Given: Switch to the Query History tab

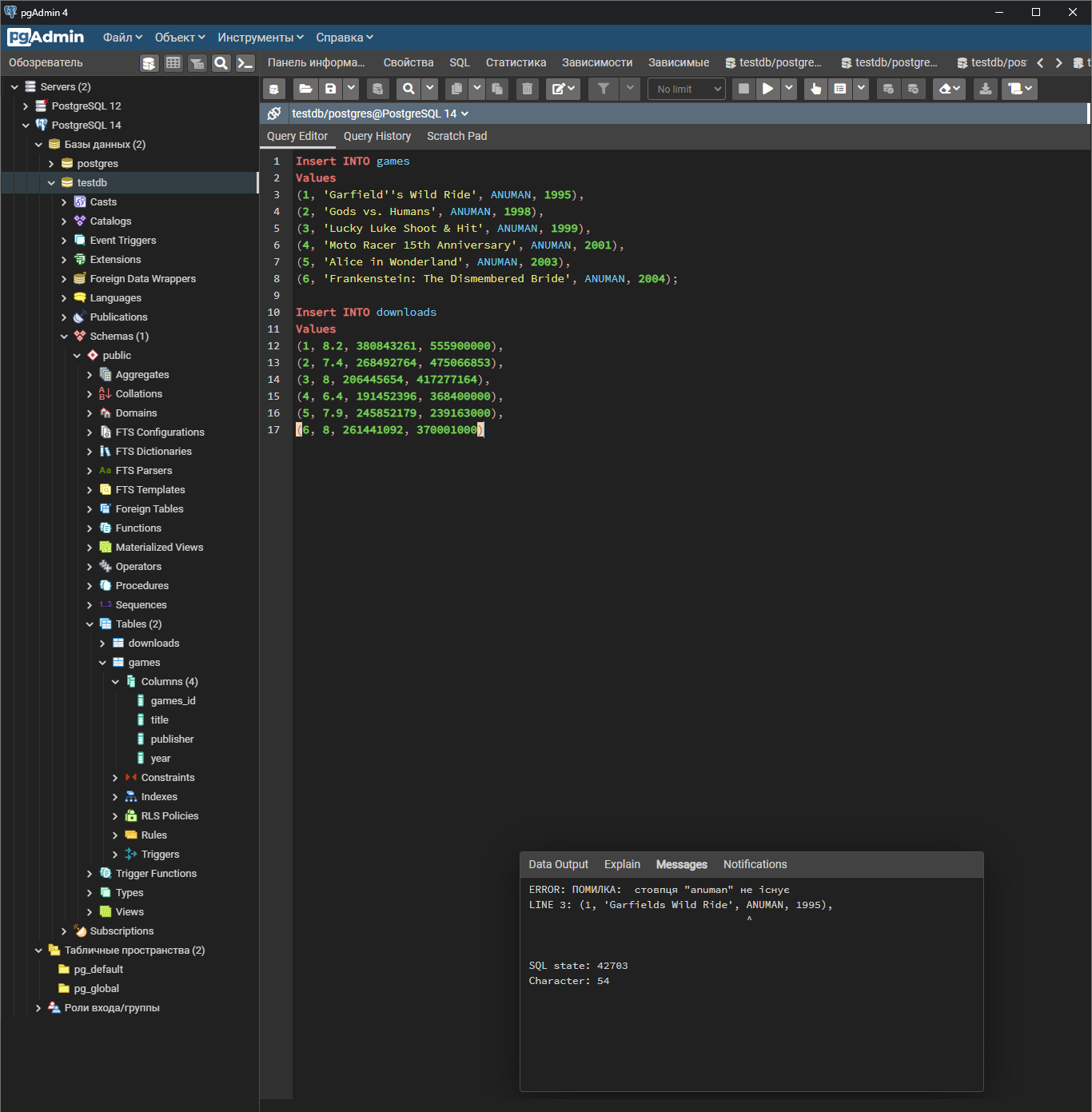Looking at the screenshot, I should point(377,136).
